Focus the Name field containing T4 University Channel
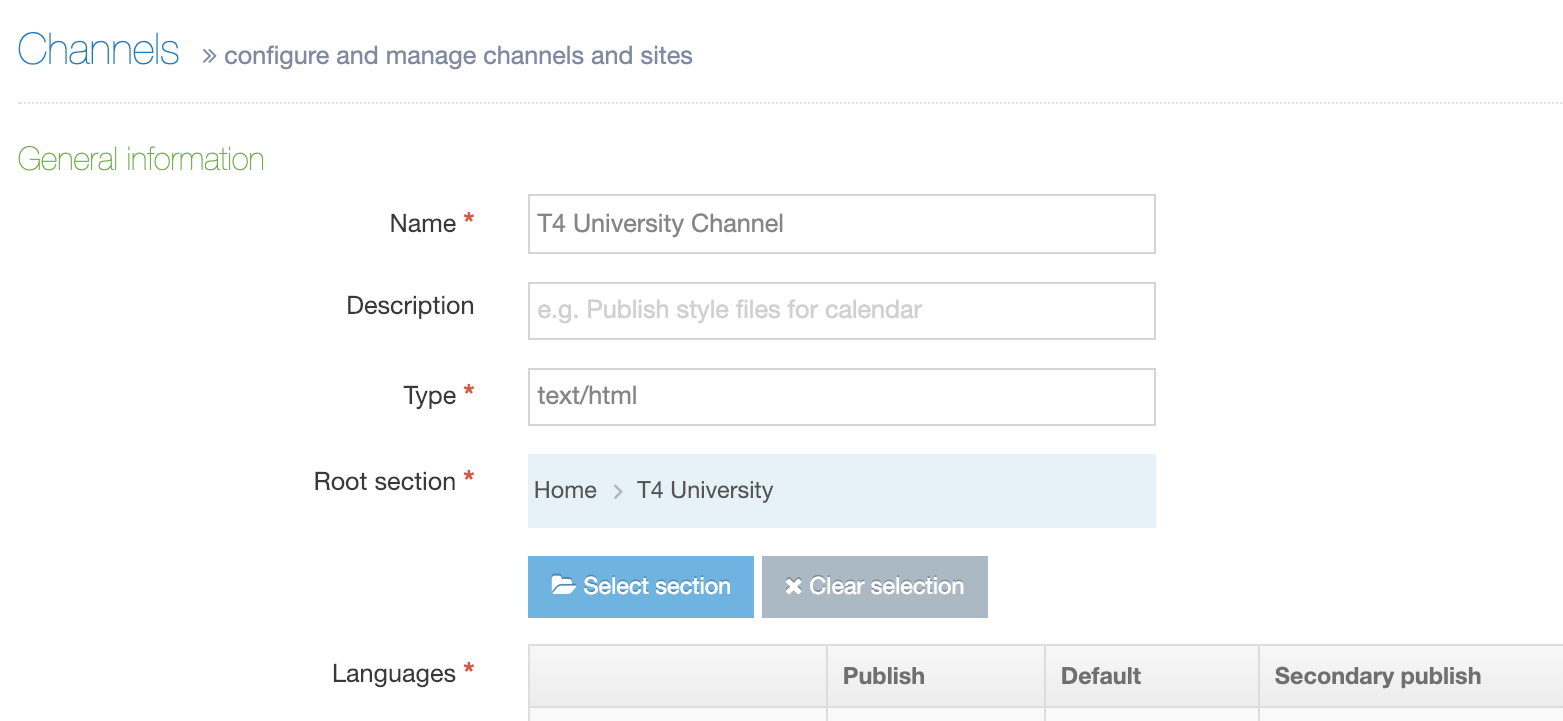The height and width of the screenshot is (721, 1563). pos(841,224)
